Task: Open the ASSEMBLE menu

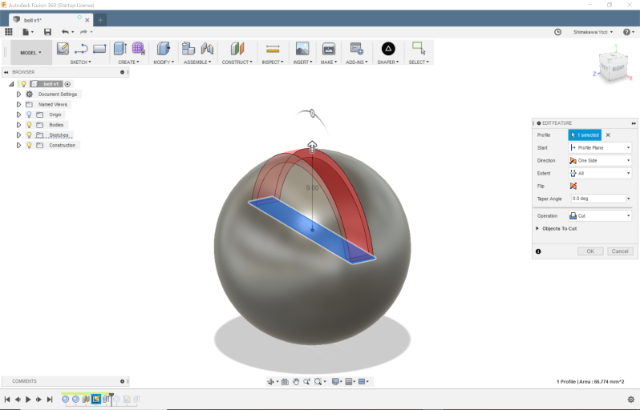Action: click(x=198, y=62)
